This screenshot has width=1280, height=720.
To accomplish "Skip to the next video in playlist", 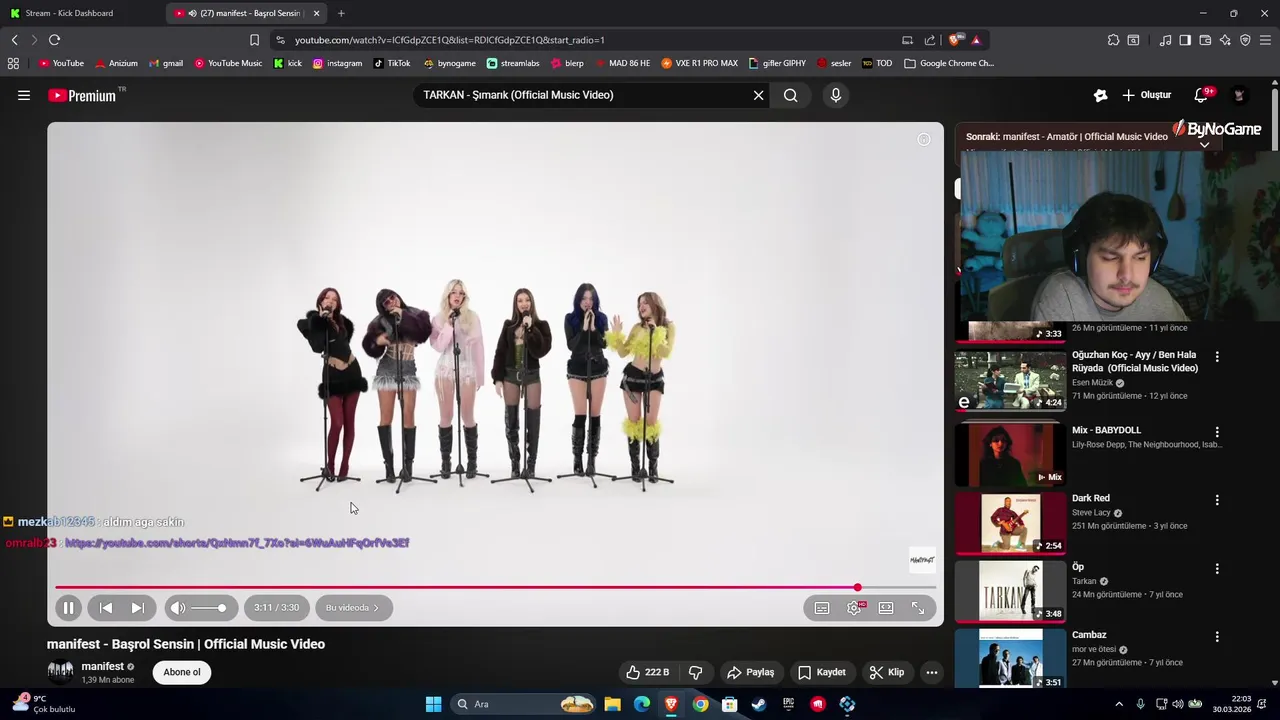I will [138, 608].
